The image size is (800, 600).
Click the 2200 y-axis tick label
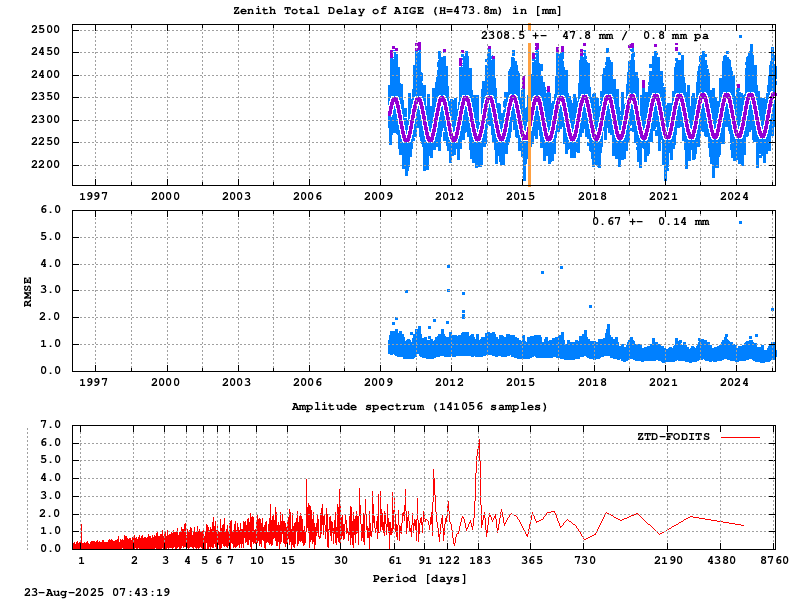coord(45,165)
